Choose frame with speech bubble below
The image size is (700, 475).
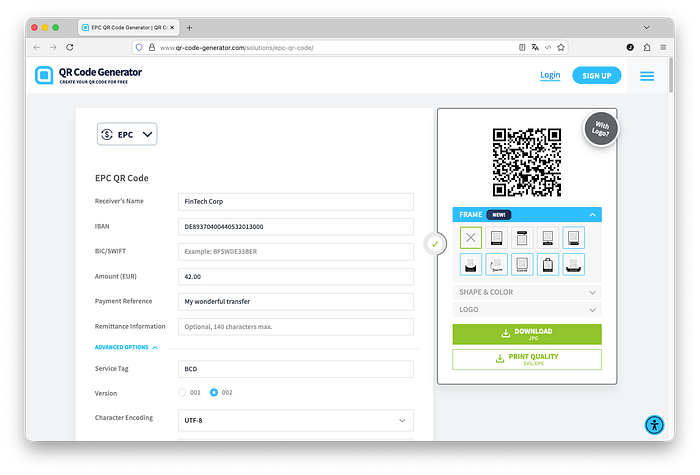[548, 238]
